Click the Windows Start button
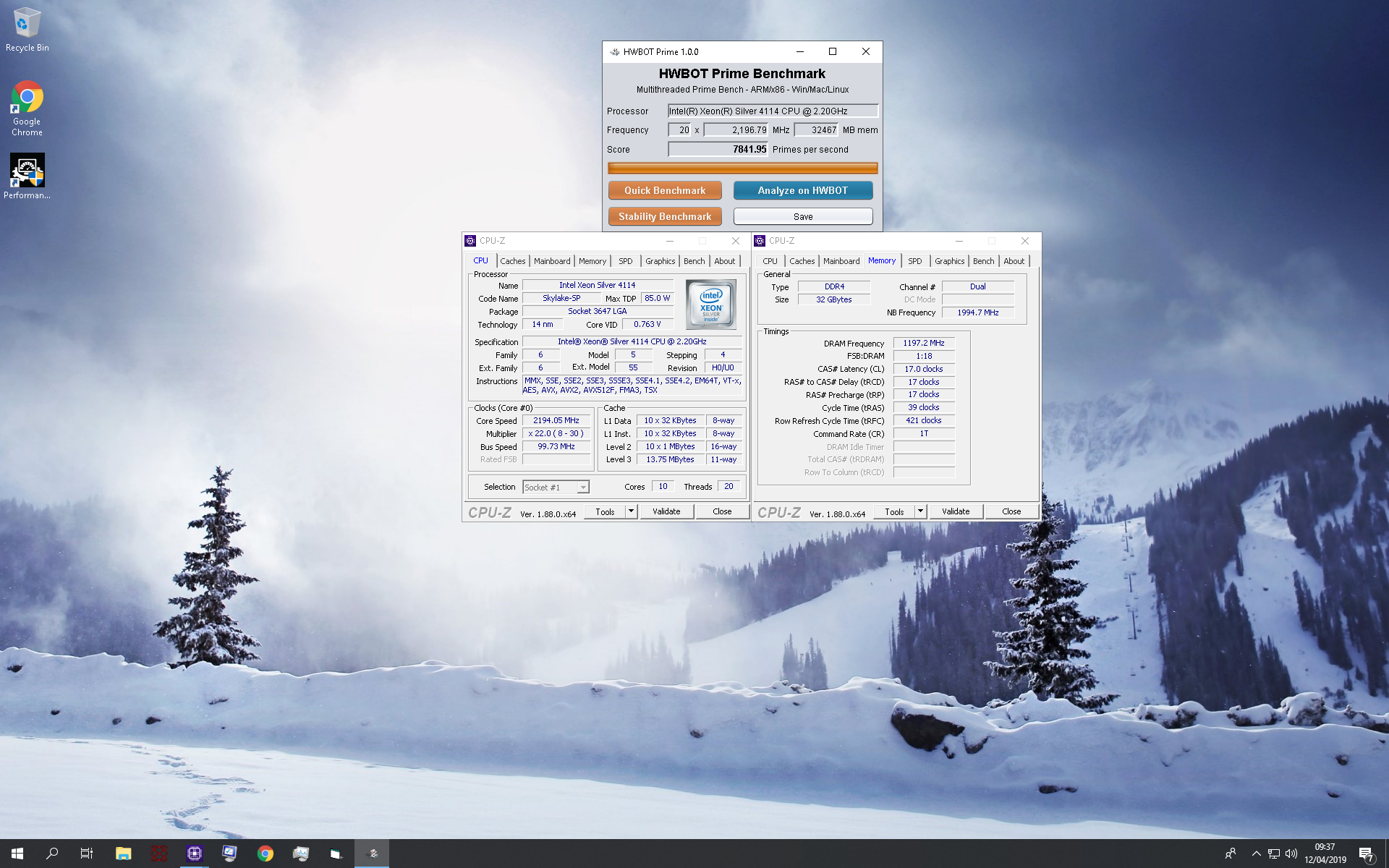Image resolution: width=1389 pixels, height=868 pixels. [x=17, y=854]
